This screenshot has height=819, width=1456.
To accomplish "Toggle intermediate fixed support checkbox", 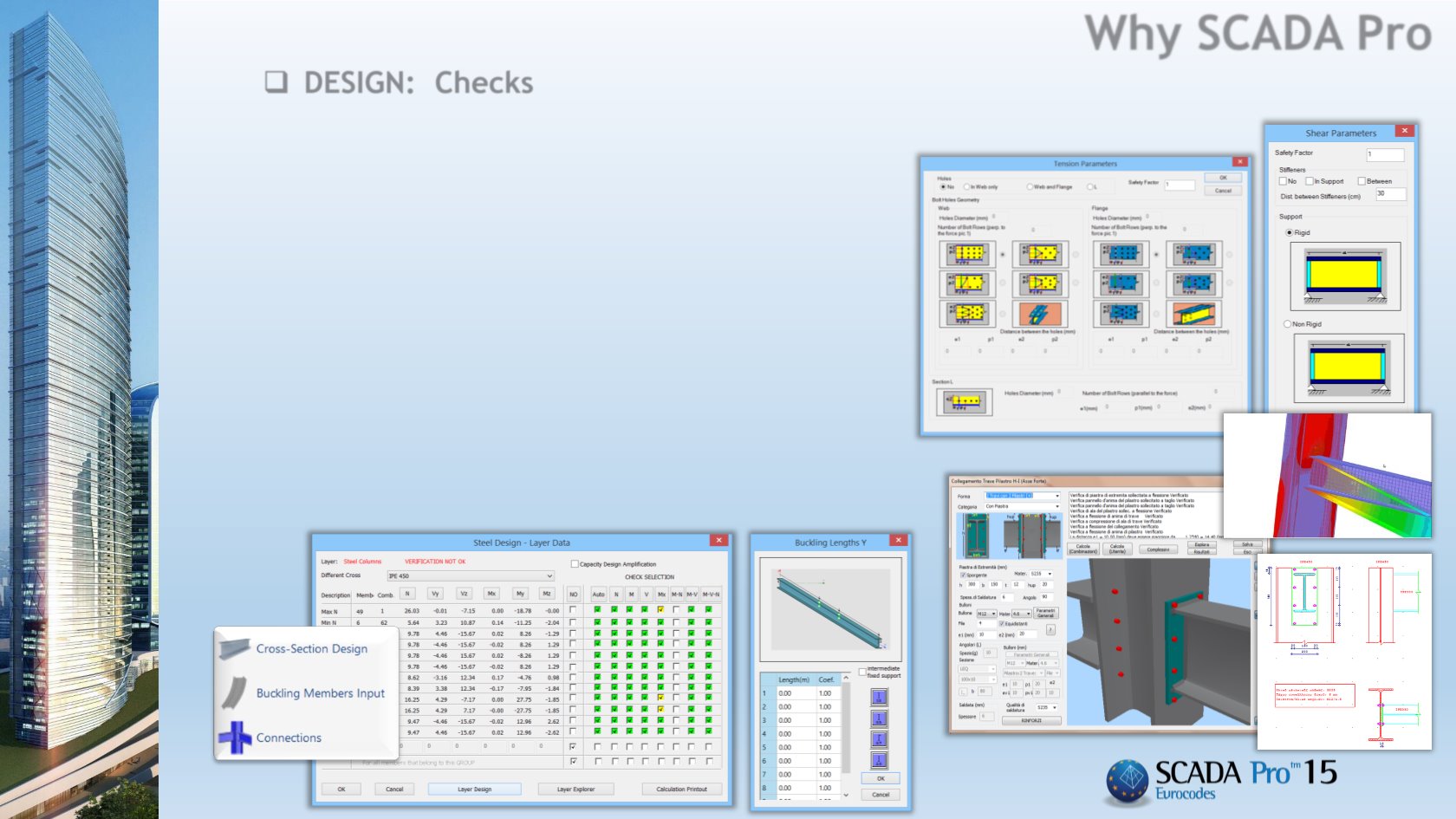I will (862, 672).
